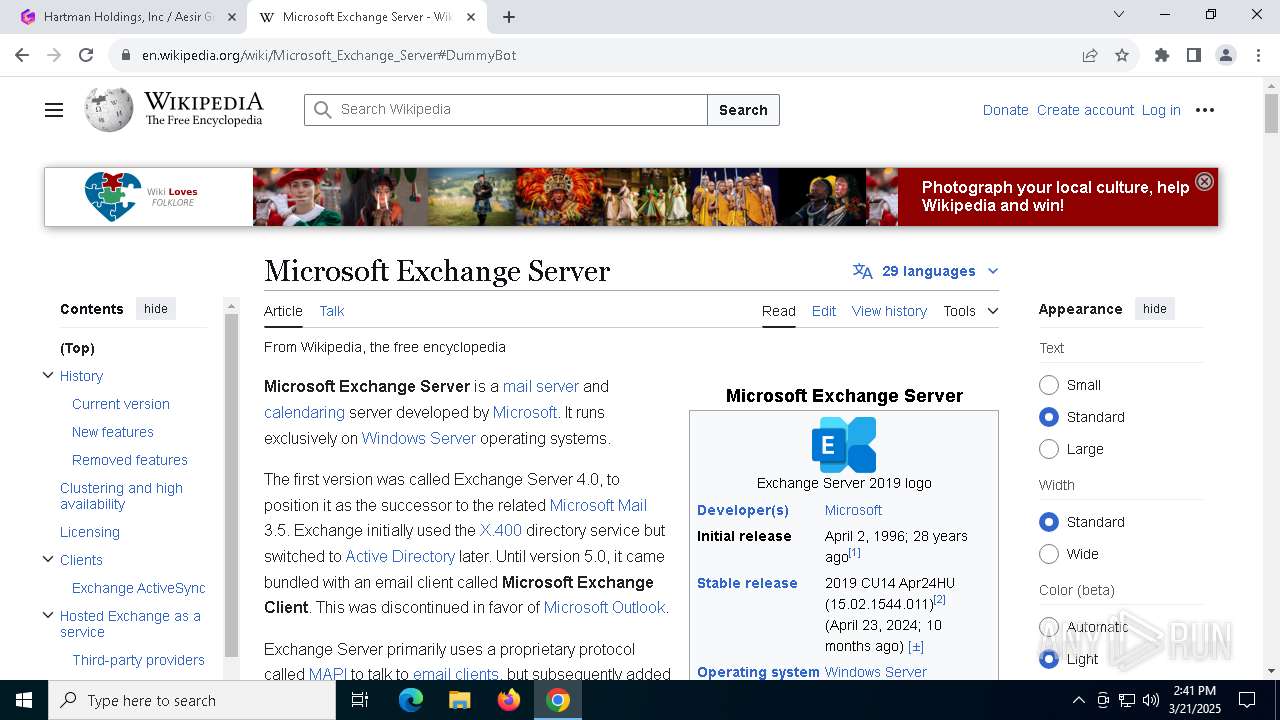
Task: Jump to the Licensing section
Action: (90, 532)
